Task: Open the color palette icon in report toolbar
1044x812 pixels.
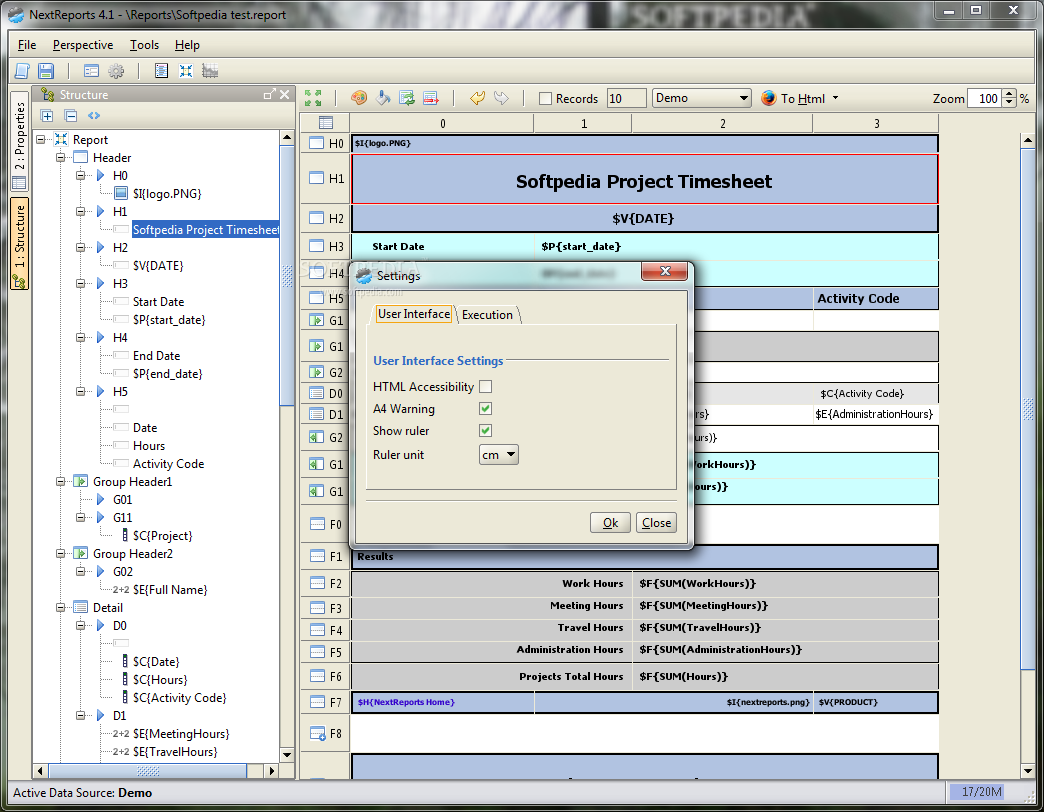Action: tap(359, 98)
